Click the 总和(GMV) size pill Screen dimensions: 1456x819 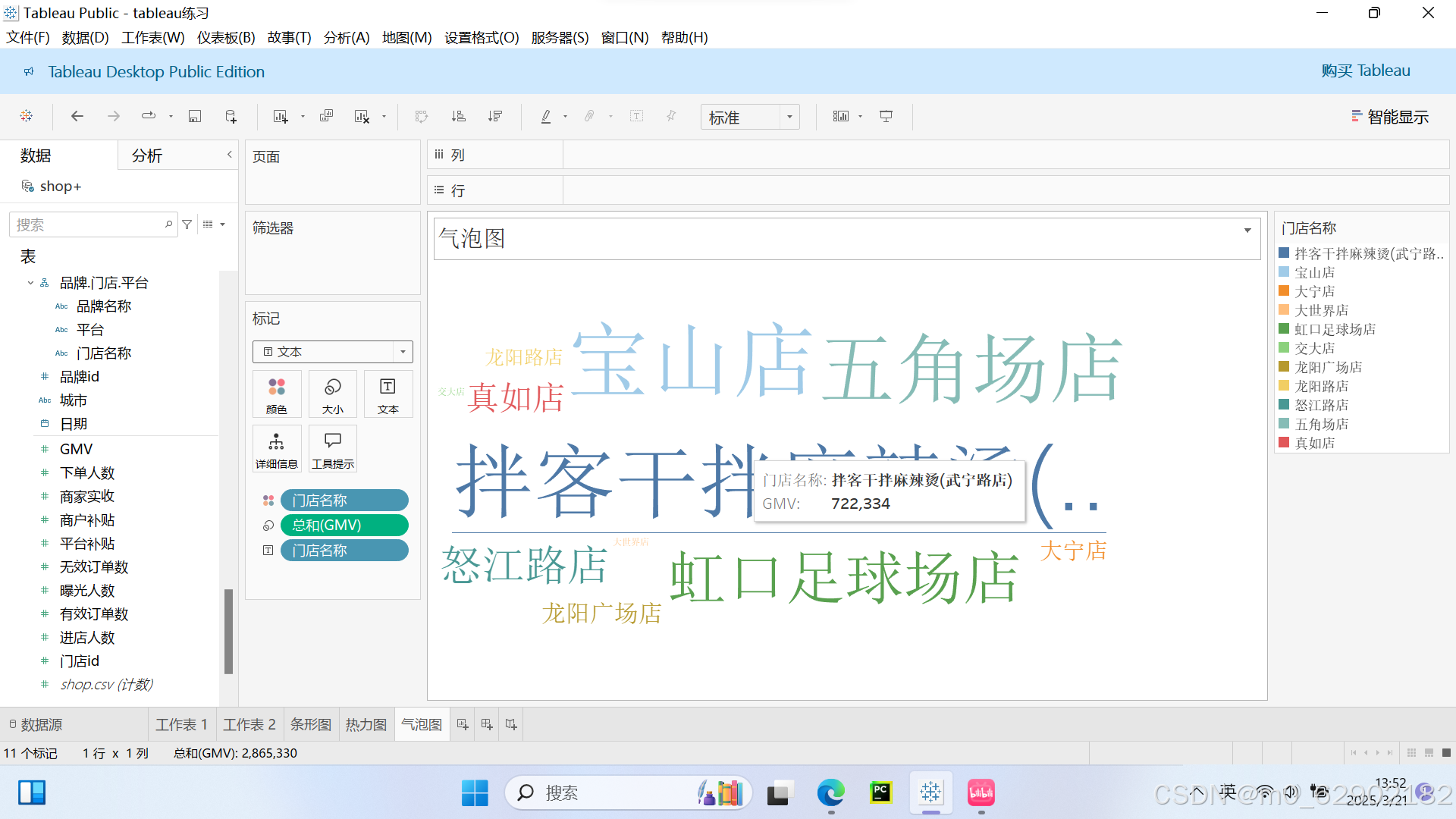tap(344, 525)
